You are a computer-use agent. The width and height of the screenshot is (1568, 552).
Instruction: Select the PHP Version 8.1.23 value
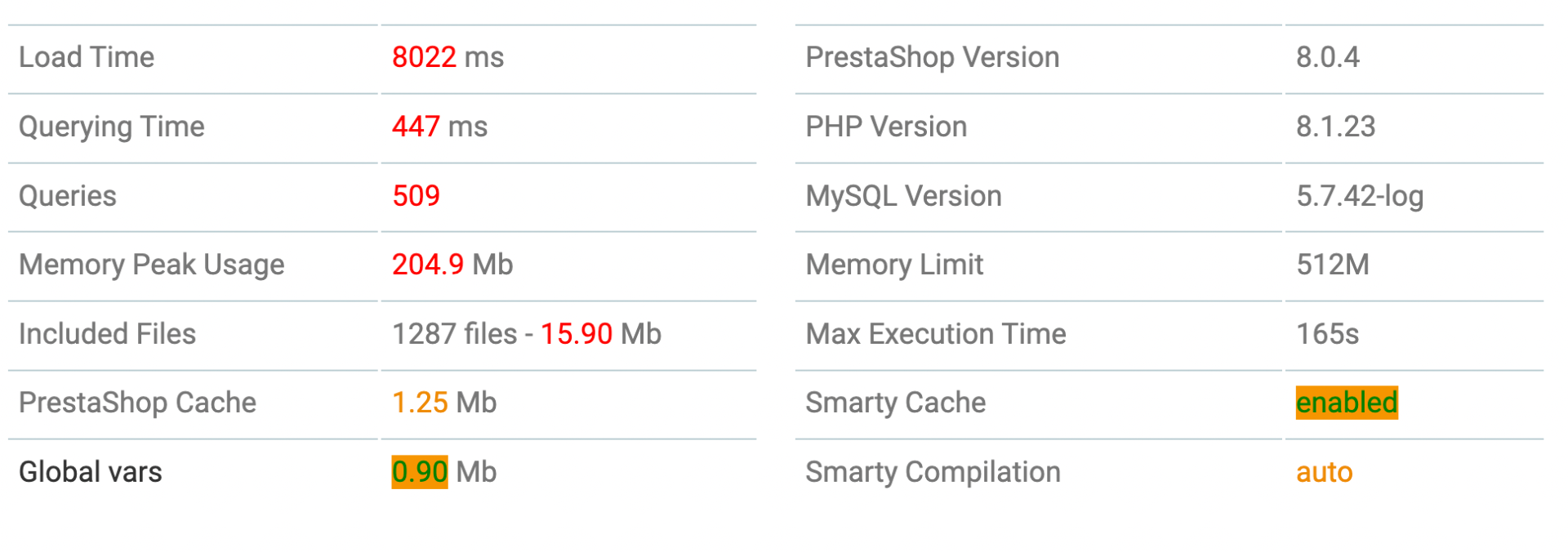click(x=1335, y=127)
